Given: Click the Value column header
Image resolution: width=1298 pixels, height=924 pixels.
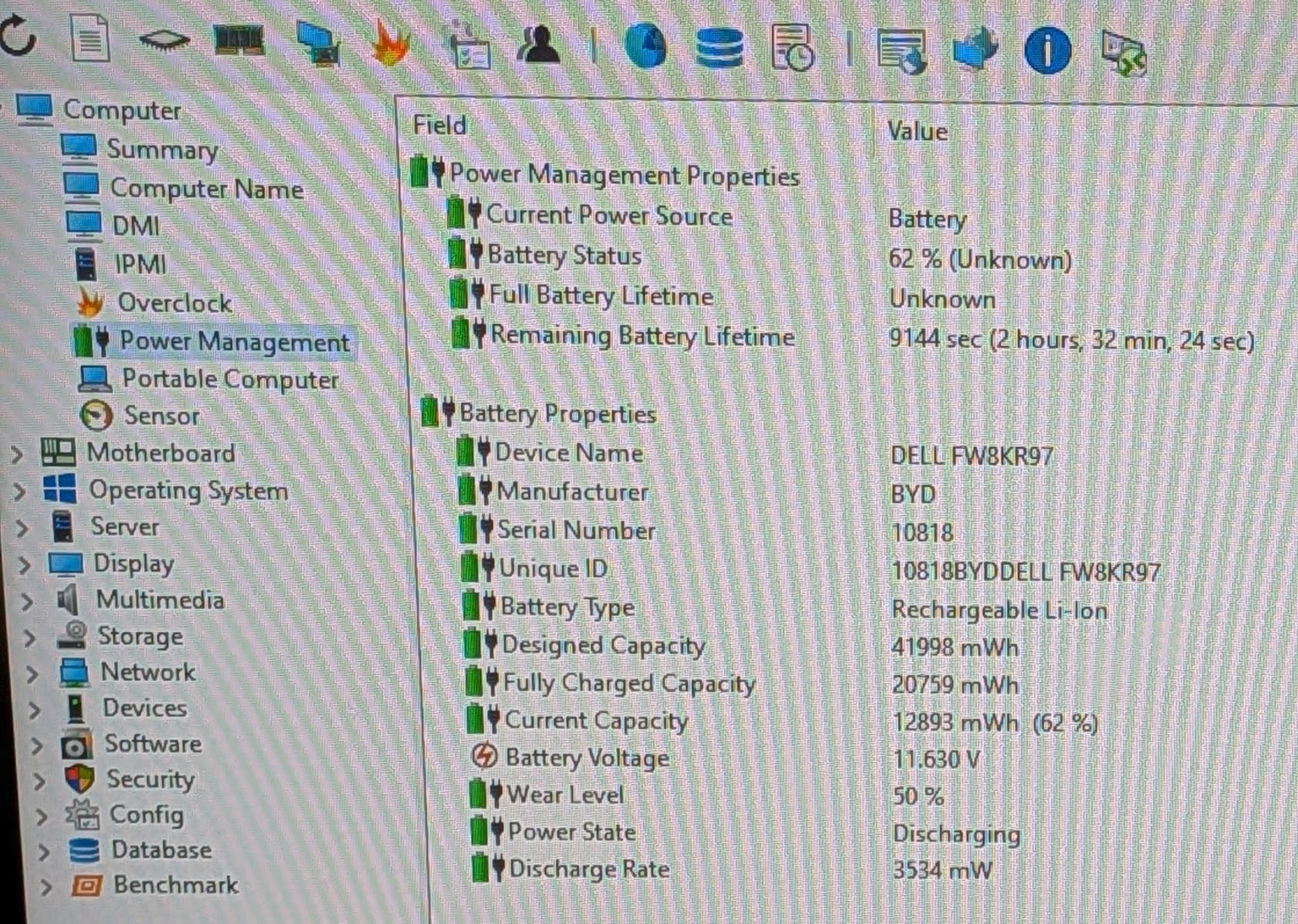Looking at the screenshot, I should [x=917, y=131].
